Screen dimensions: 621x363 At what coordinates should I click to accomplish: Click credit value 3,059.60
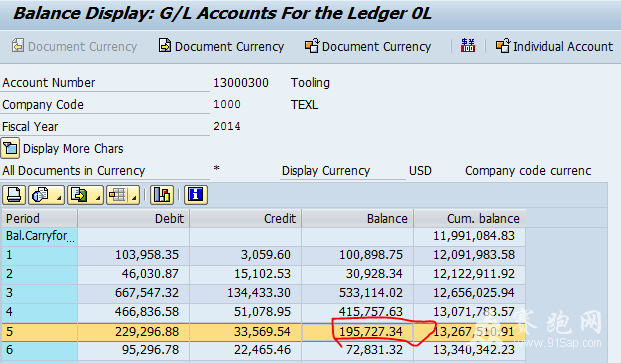point(266,255)
